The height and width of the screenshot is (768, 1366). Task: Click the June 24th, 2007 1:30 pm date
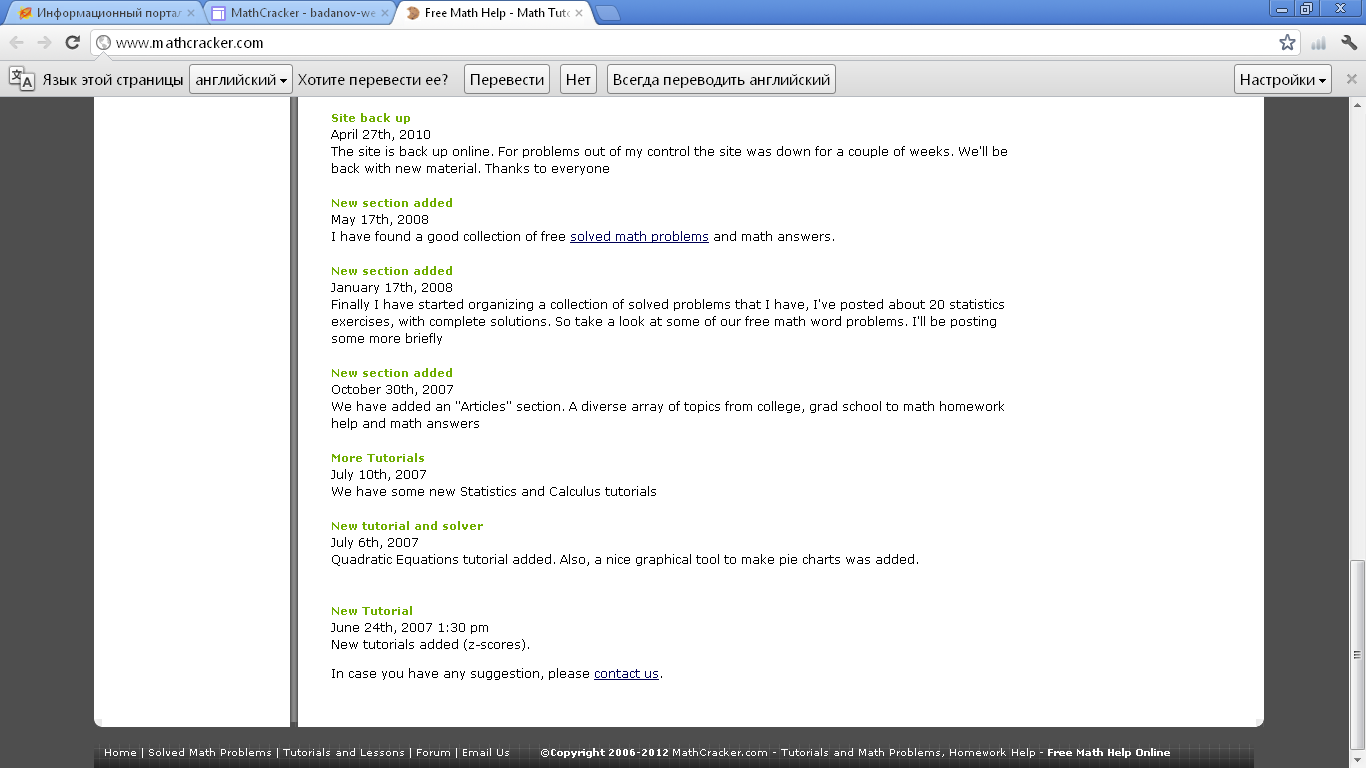[x=410, y=628]
